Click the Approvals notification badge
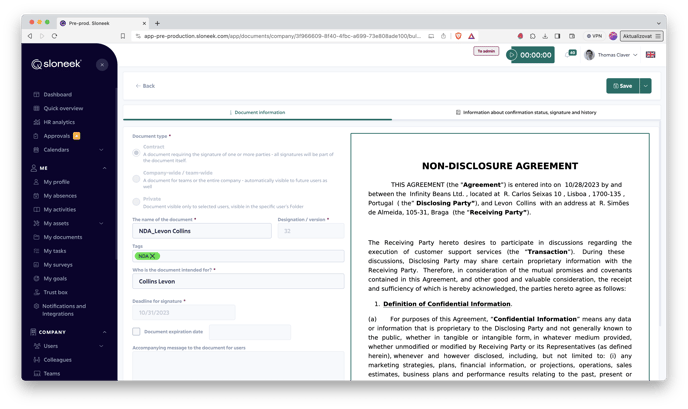 coord(76,136)
